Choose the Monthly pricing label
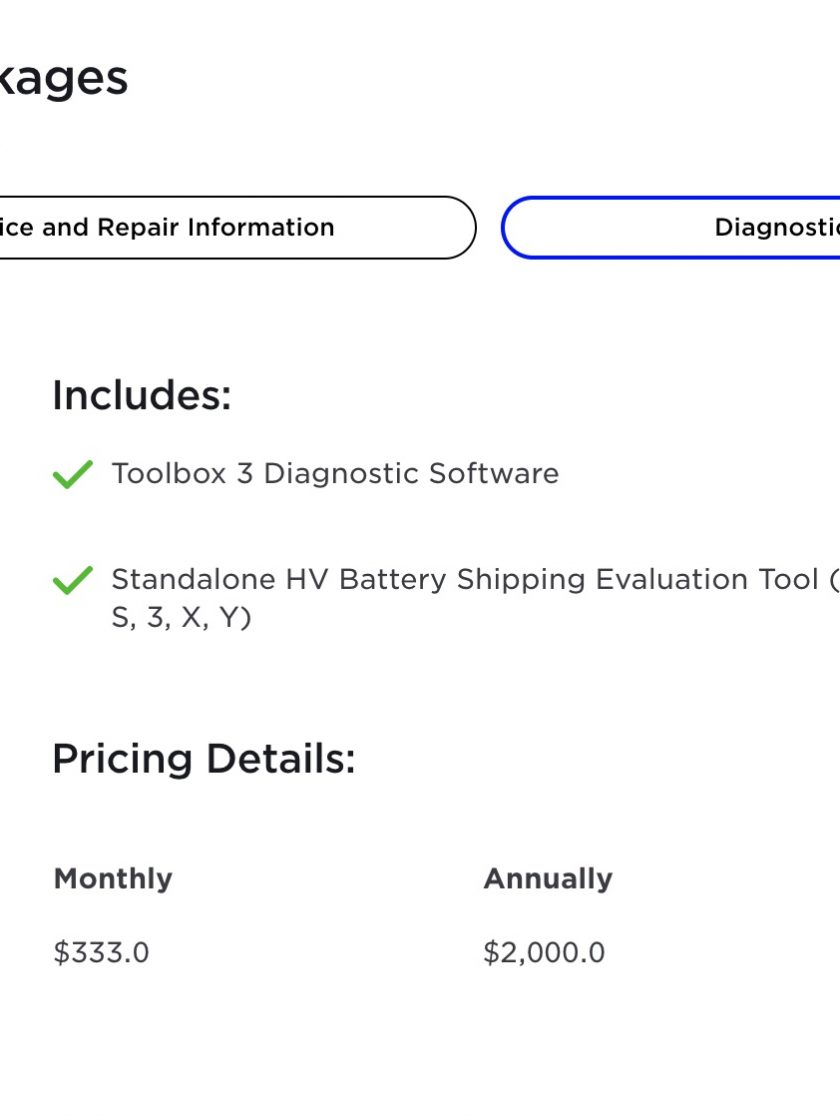 [113, 879]
